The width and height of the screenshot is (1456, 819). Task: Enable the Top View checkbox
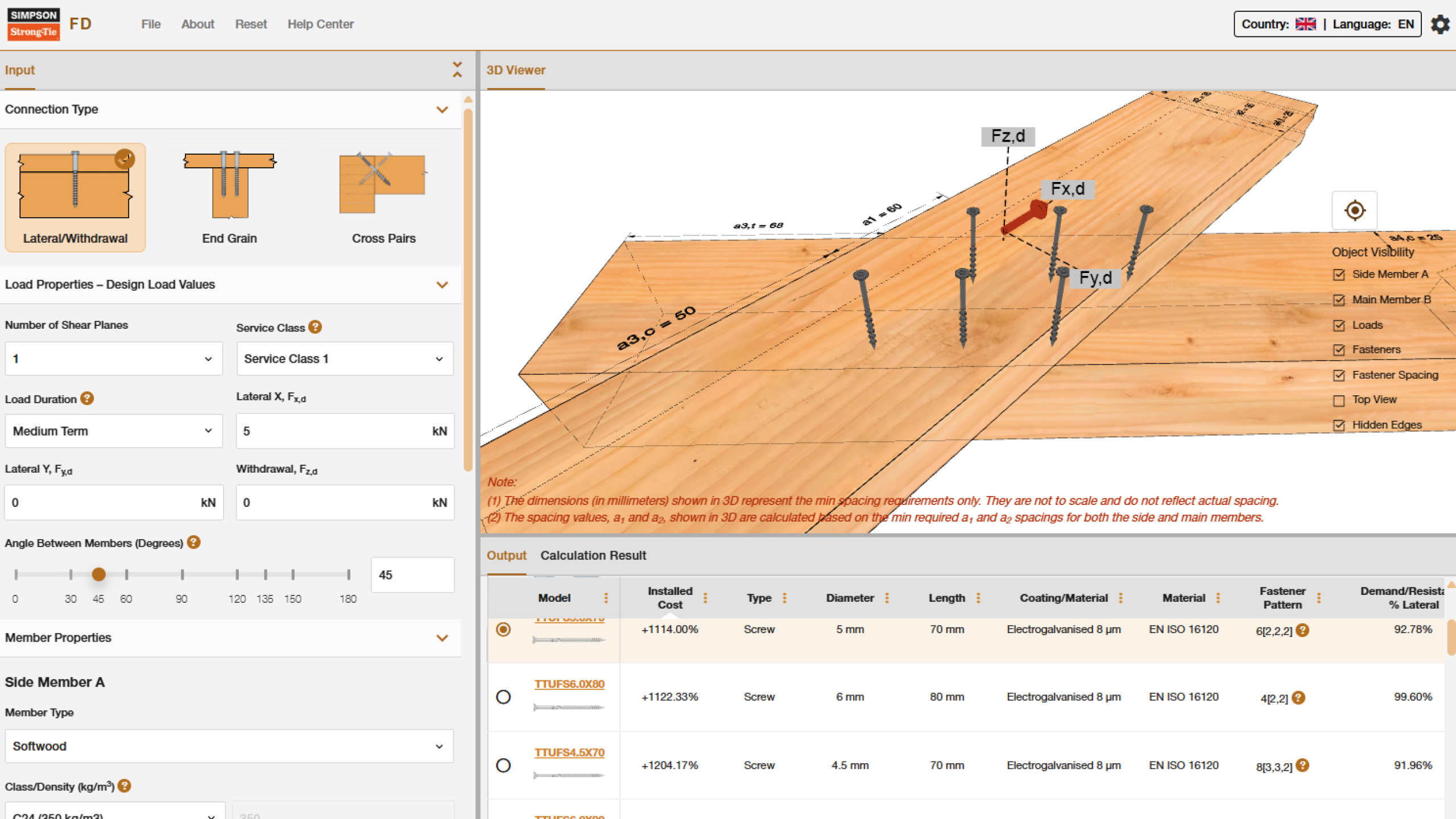click(x=1338, y=399)
